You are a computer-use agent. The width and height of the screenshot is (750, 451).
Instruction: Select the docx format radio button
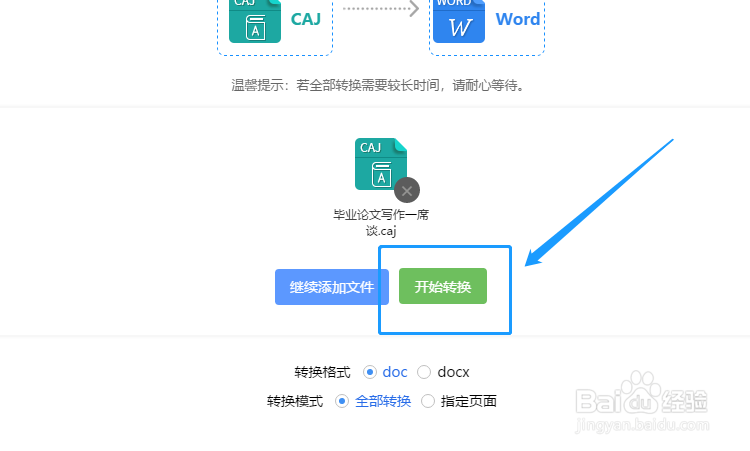[x=424, y=372]
